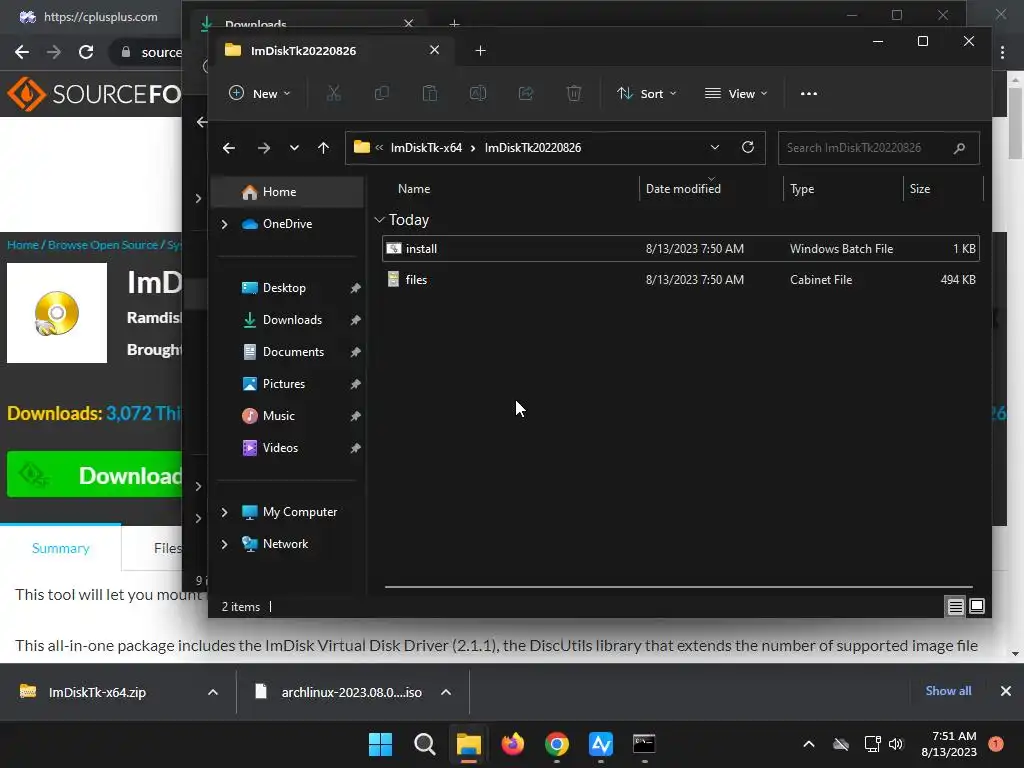Image resolution: width=1024 pixels, height=768 pixels.
Task: Show hidden system tray icons
Action: point(808,744)
